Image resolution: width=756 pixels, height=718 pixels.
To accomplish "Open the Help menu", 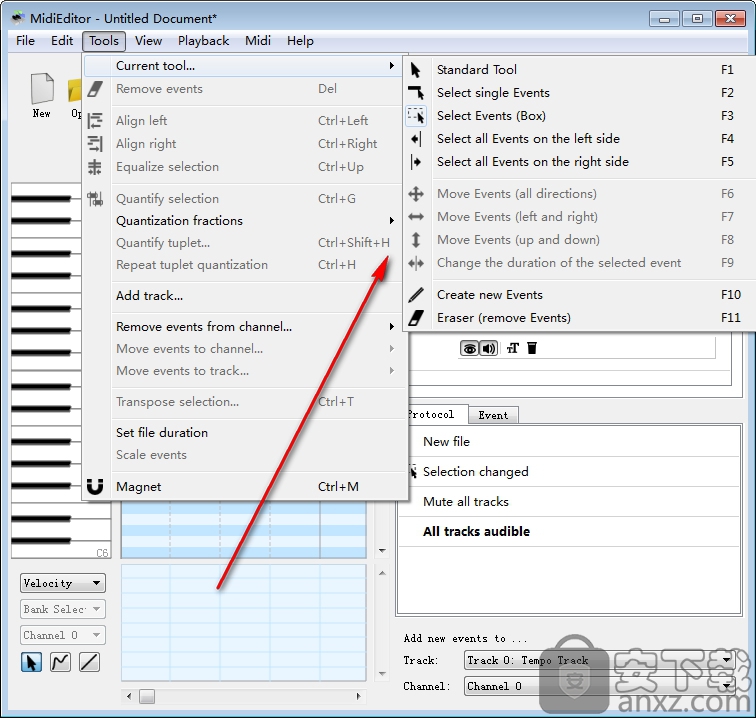I will pos(300,41).
